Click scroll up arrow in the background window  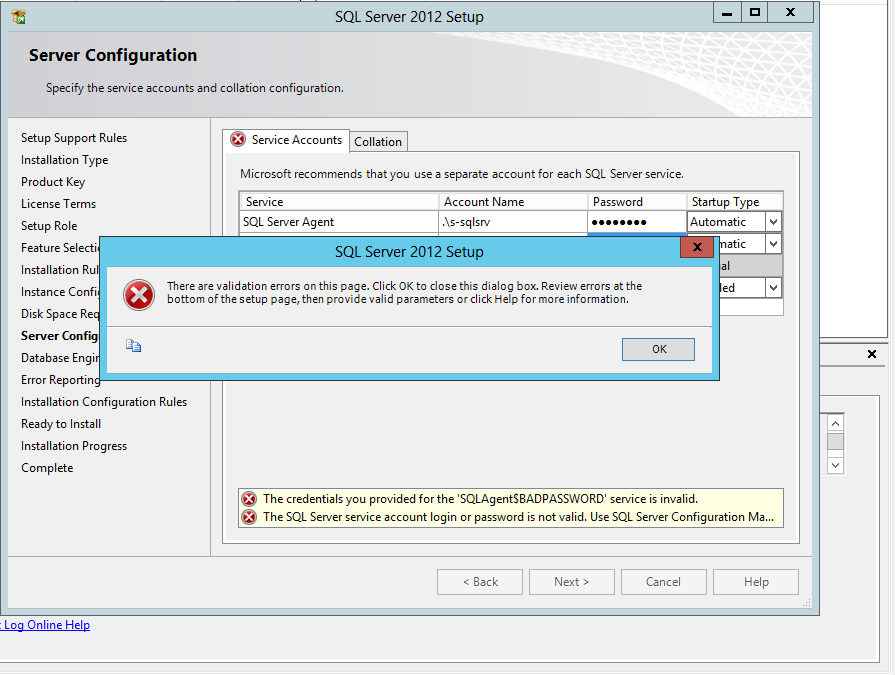[835, 423]
